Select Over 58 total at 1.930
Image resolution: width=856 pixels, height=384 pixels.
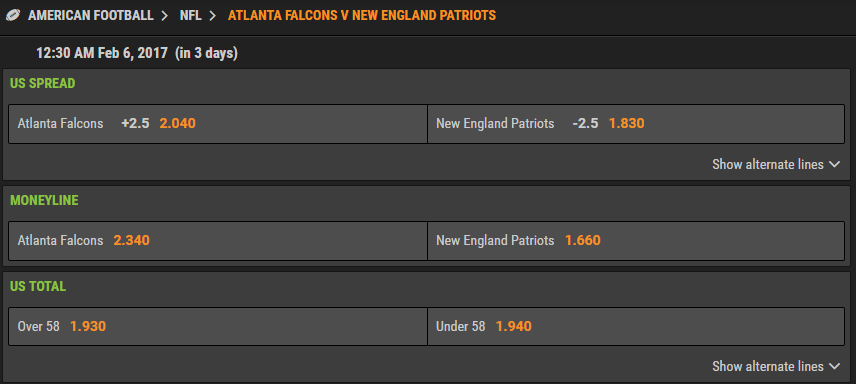pyautogui.click(x=218, y=327)
